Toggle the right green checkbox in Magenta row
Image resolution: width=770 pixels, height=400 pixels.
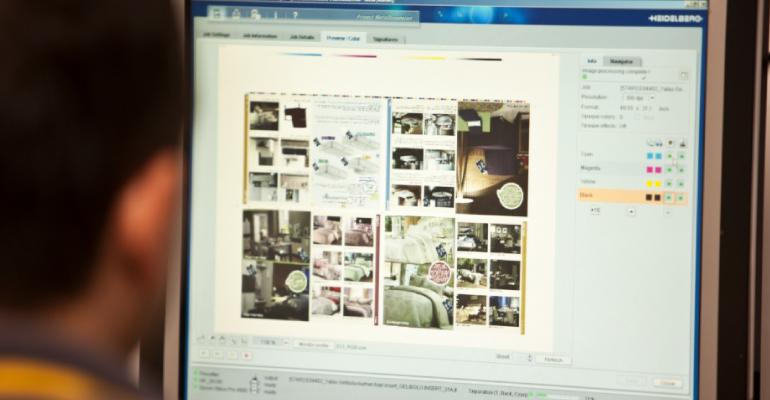tap(681, 170)
